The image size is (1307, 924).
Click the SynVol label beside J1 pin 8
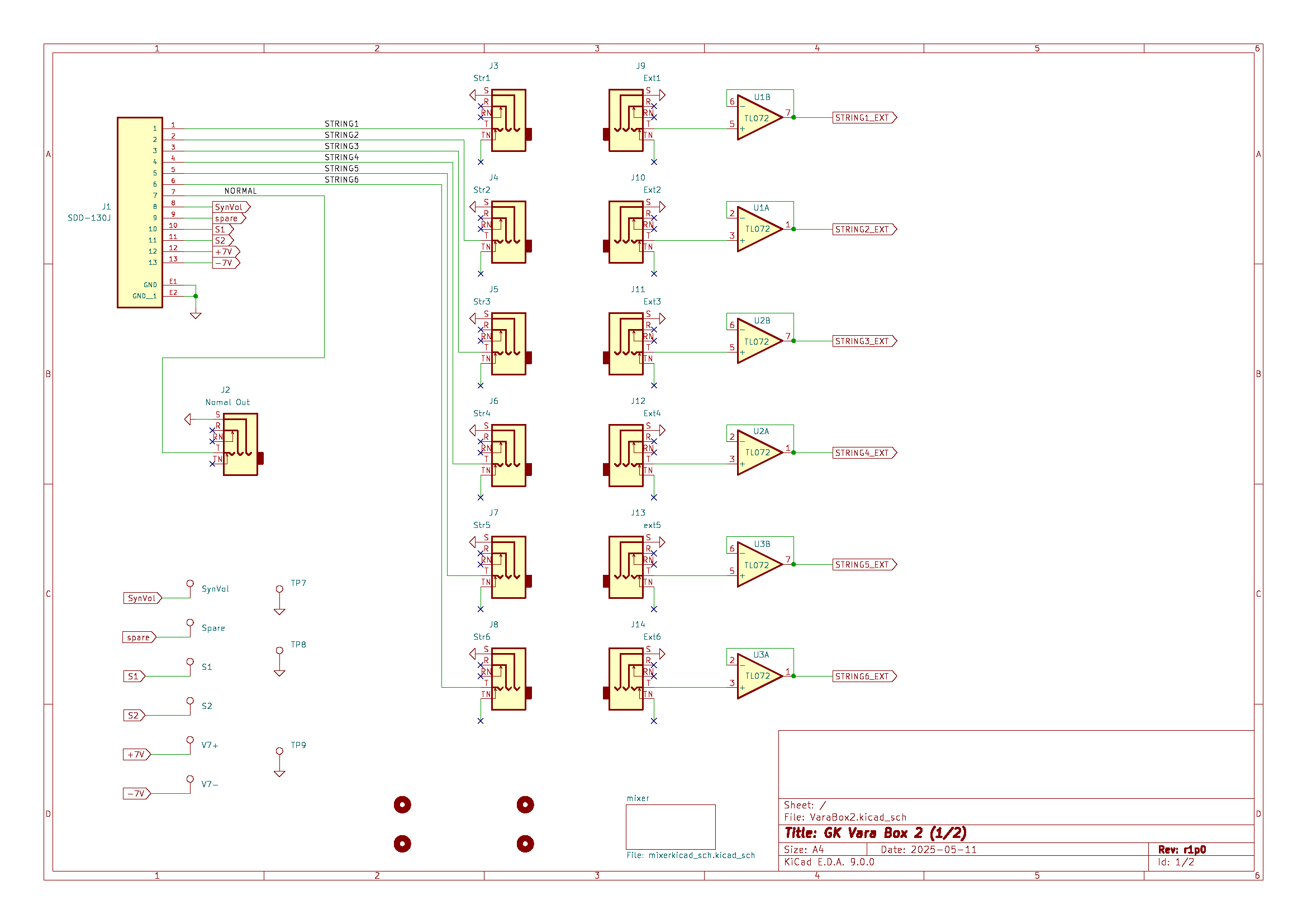tap(231, 207)
